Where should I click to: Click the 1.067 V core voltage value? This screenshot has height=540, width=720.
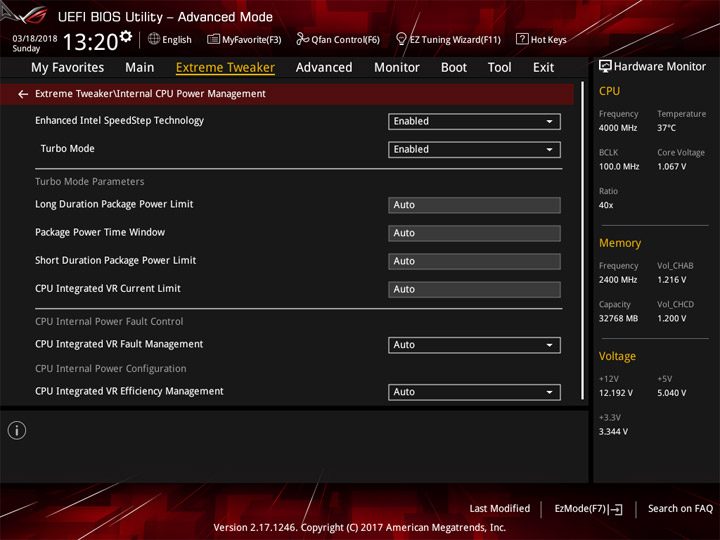[672, 167]
